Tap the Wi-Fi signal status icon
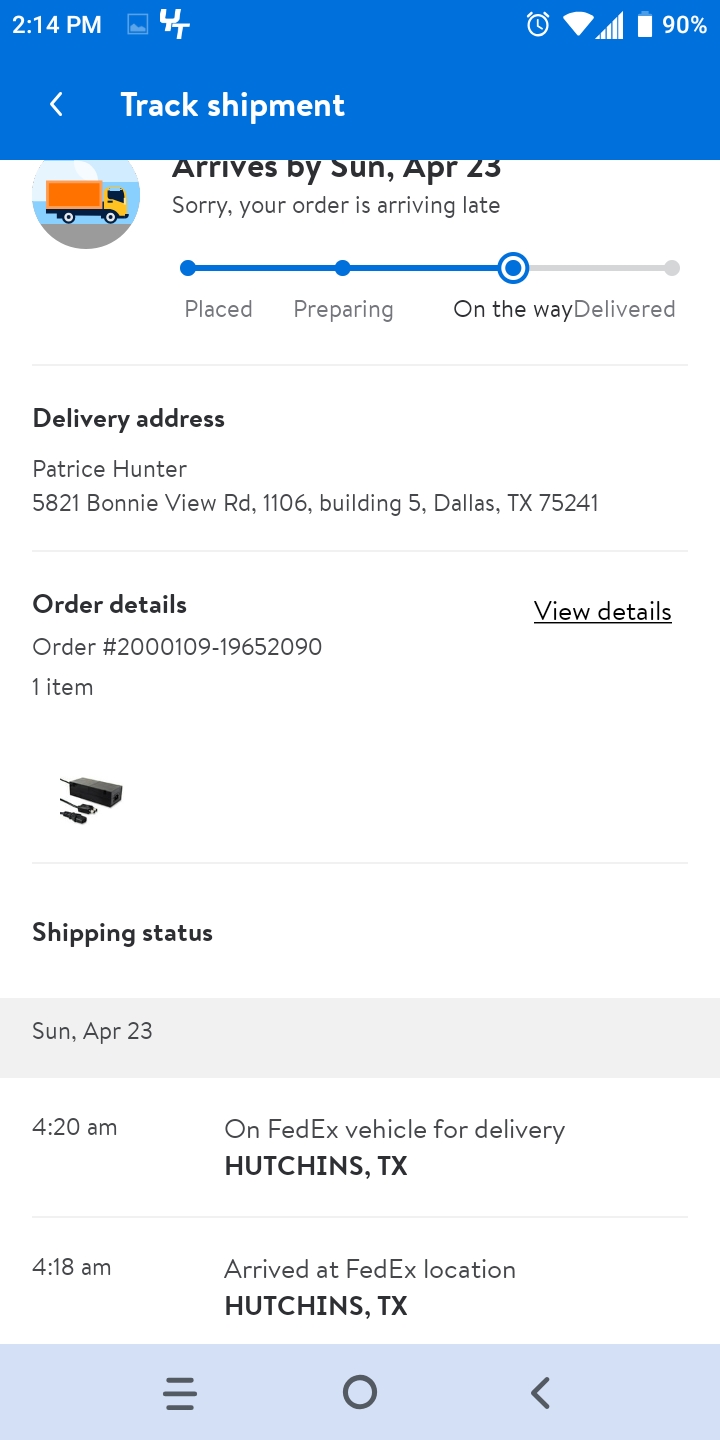Screen dimensions: 720x1440 [x=579, y=25]
